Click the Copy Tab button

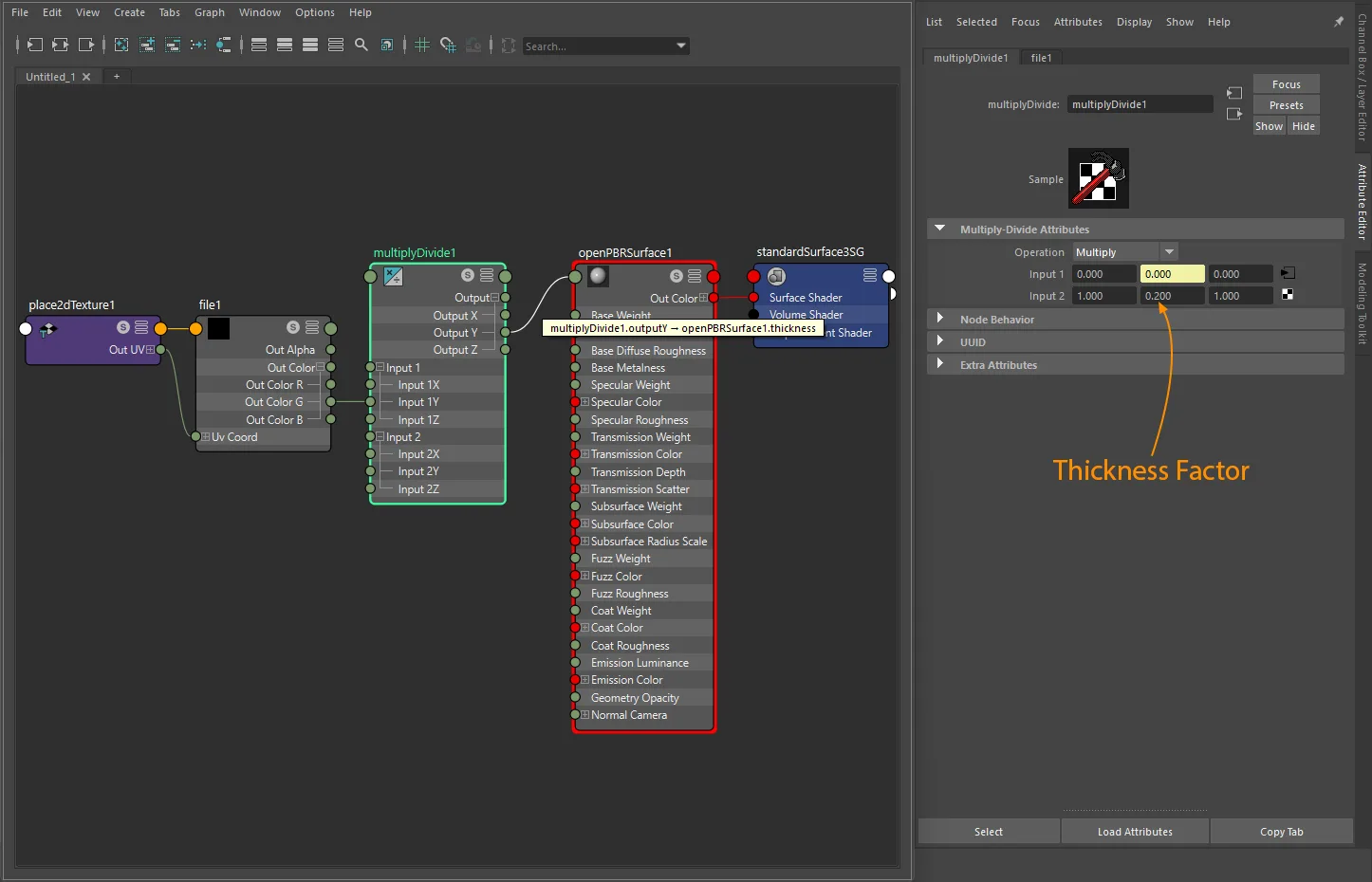[x=1281, y=832]
